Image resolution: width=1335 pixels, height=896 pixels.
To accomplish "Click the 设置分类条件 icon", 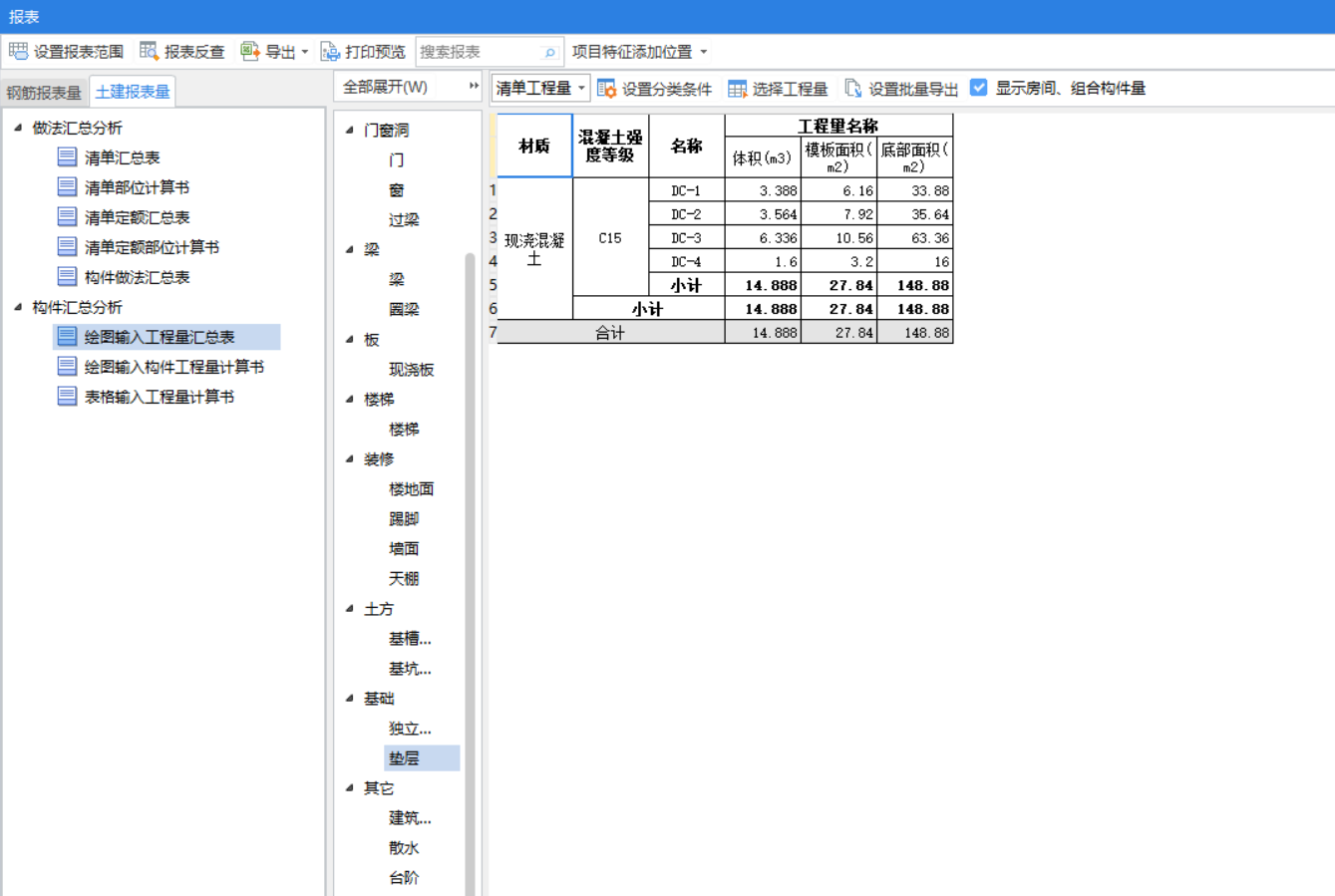I will tap(606, 88).
